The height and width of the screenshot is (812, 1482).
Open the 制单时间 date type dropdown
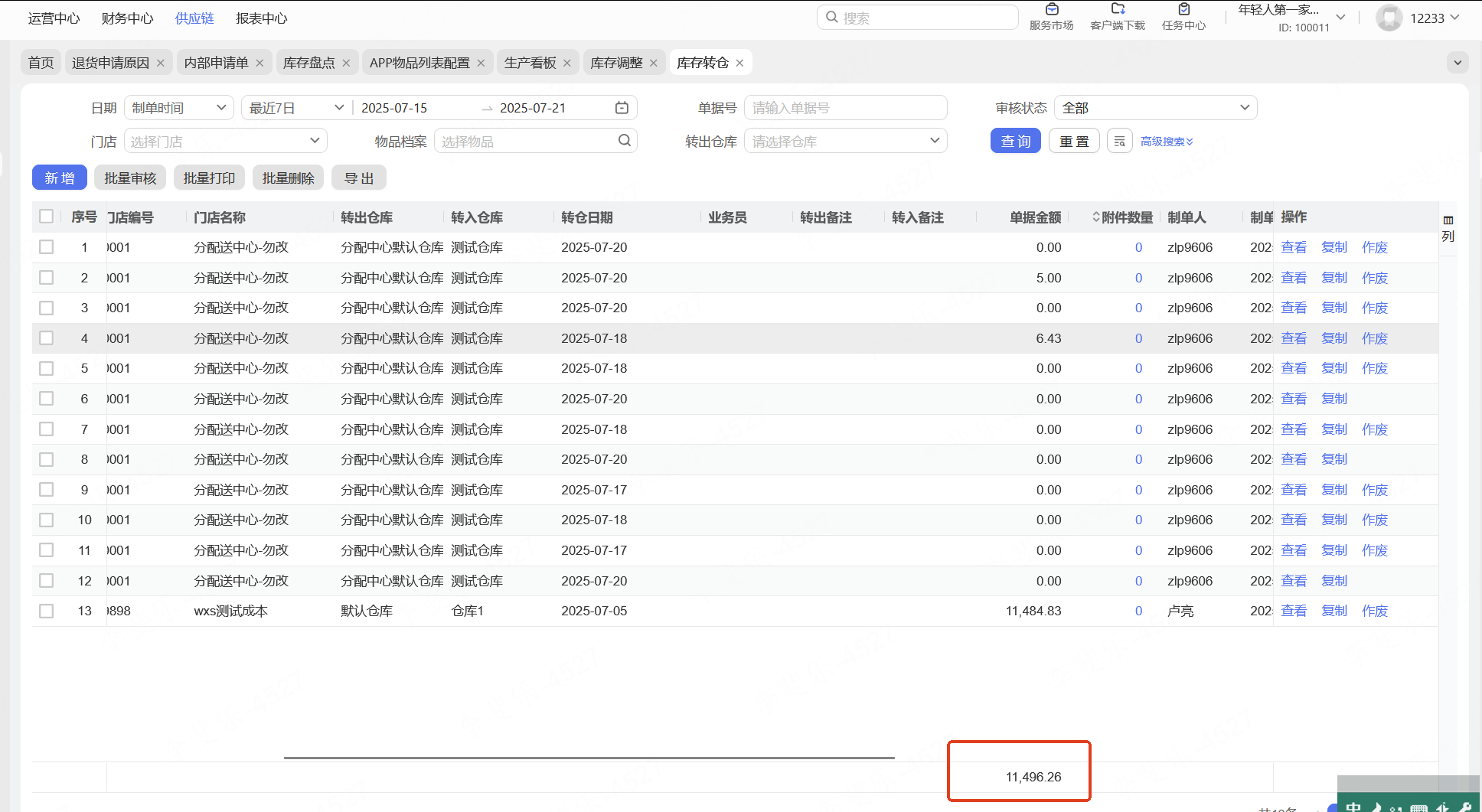point(179,108)
